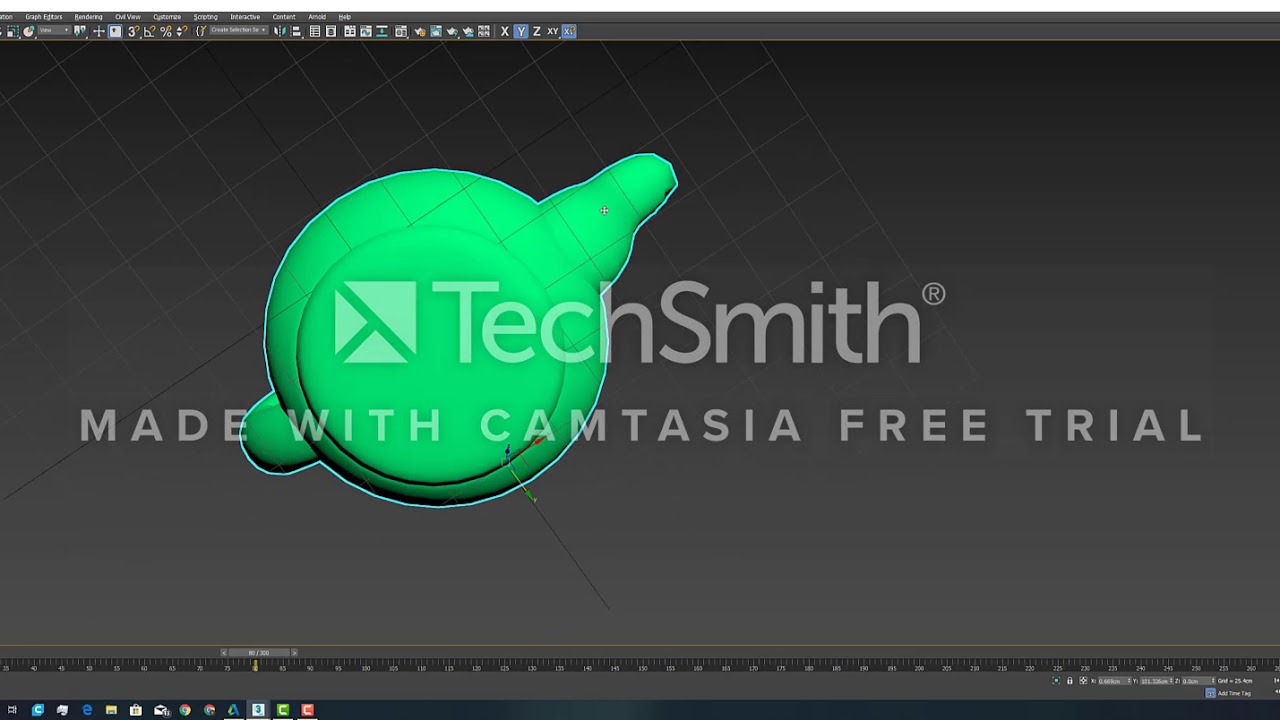The width and height of the screenshot is (1280, 720).
Task: Click the Y coordinate input field
Action: [1155, 681]
